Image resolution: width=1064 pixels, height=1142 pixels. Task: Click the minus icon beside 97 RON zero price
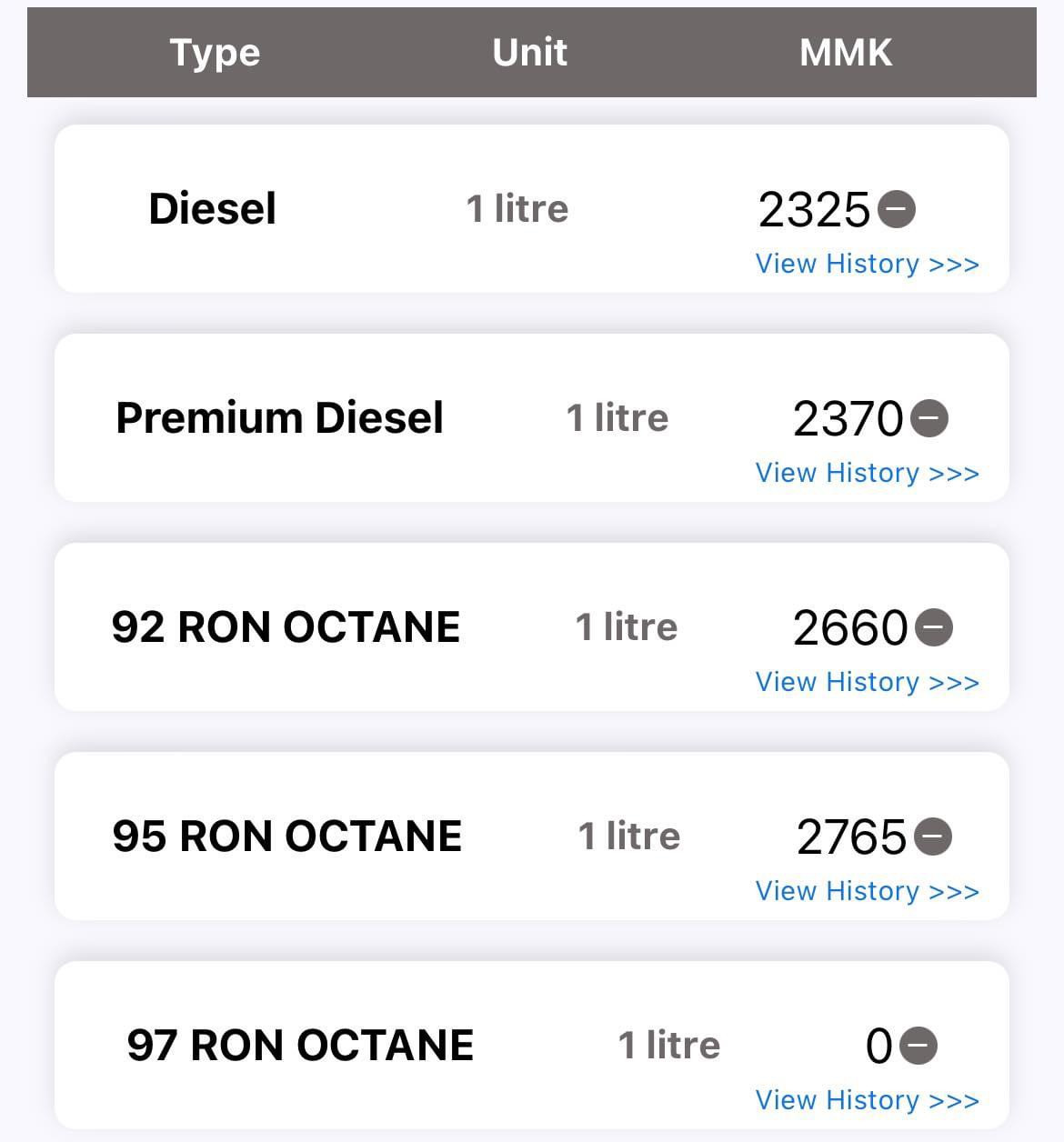[918, 1046]
